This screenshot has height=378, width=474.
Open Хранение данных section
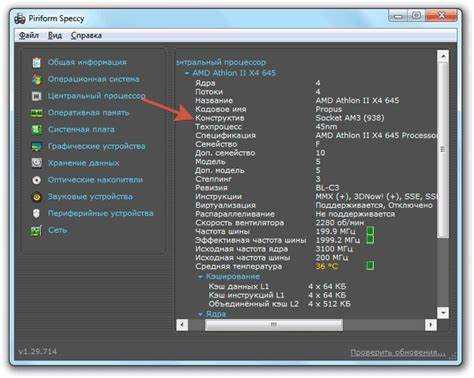click(x=84, y=163)
